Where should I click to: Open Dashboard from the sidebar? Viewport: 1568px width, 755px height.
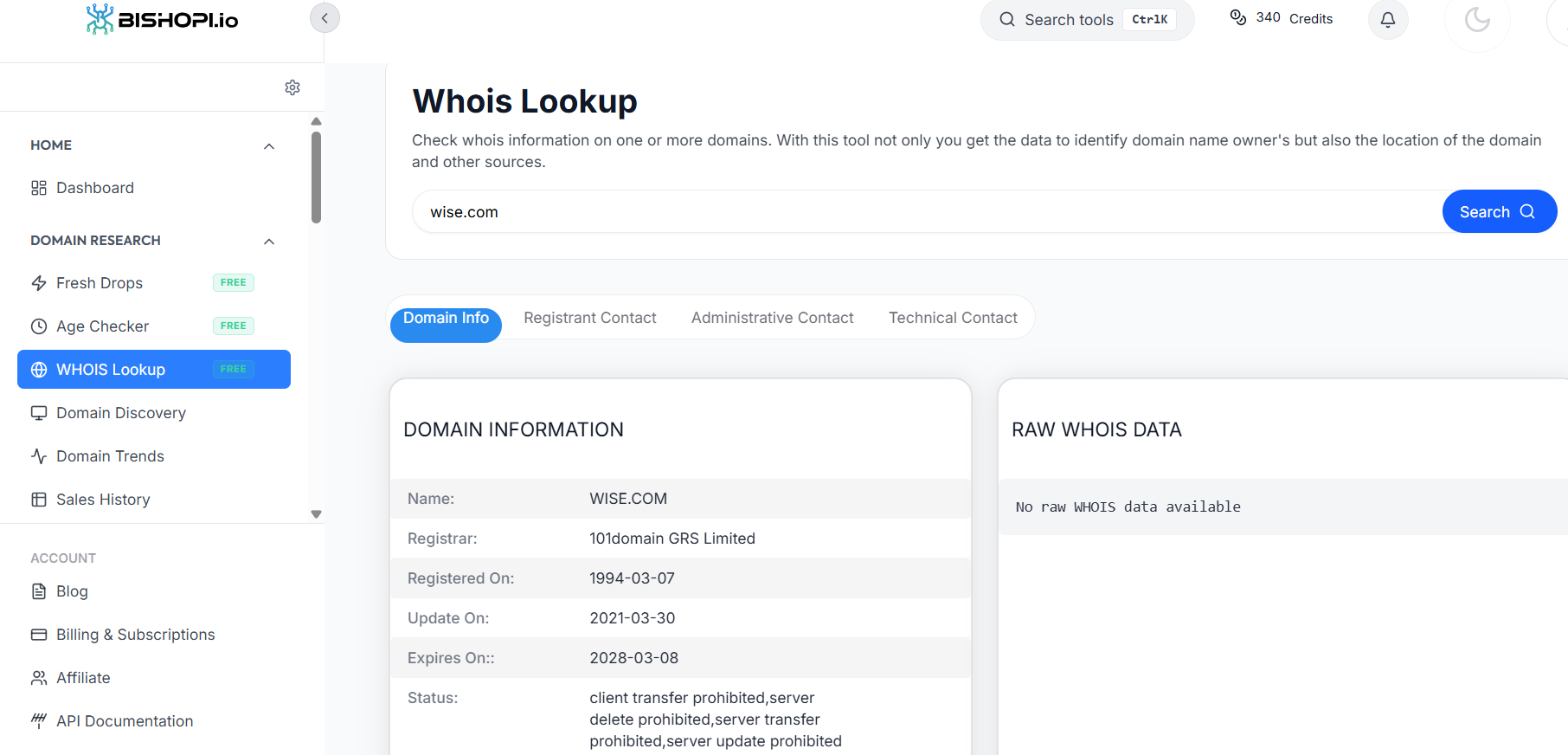(x=154, y=188)
